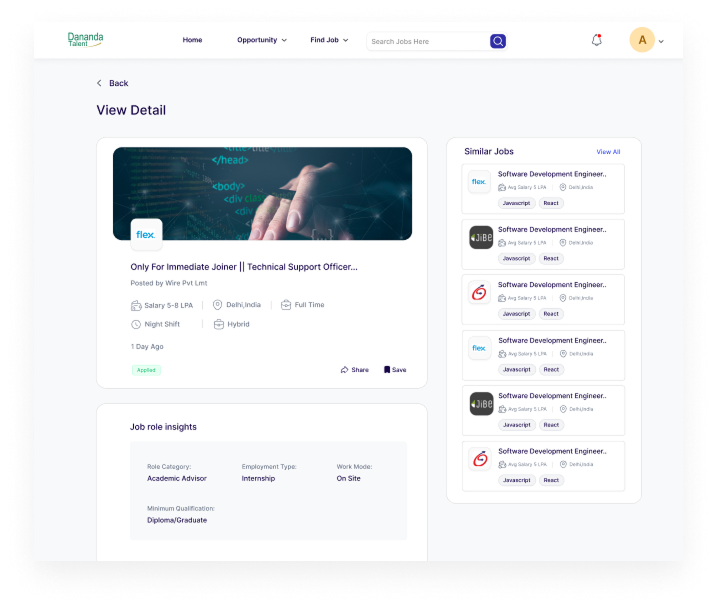Click the profile avatar with letter A

tap(642, 40)
